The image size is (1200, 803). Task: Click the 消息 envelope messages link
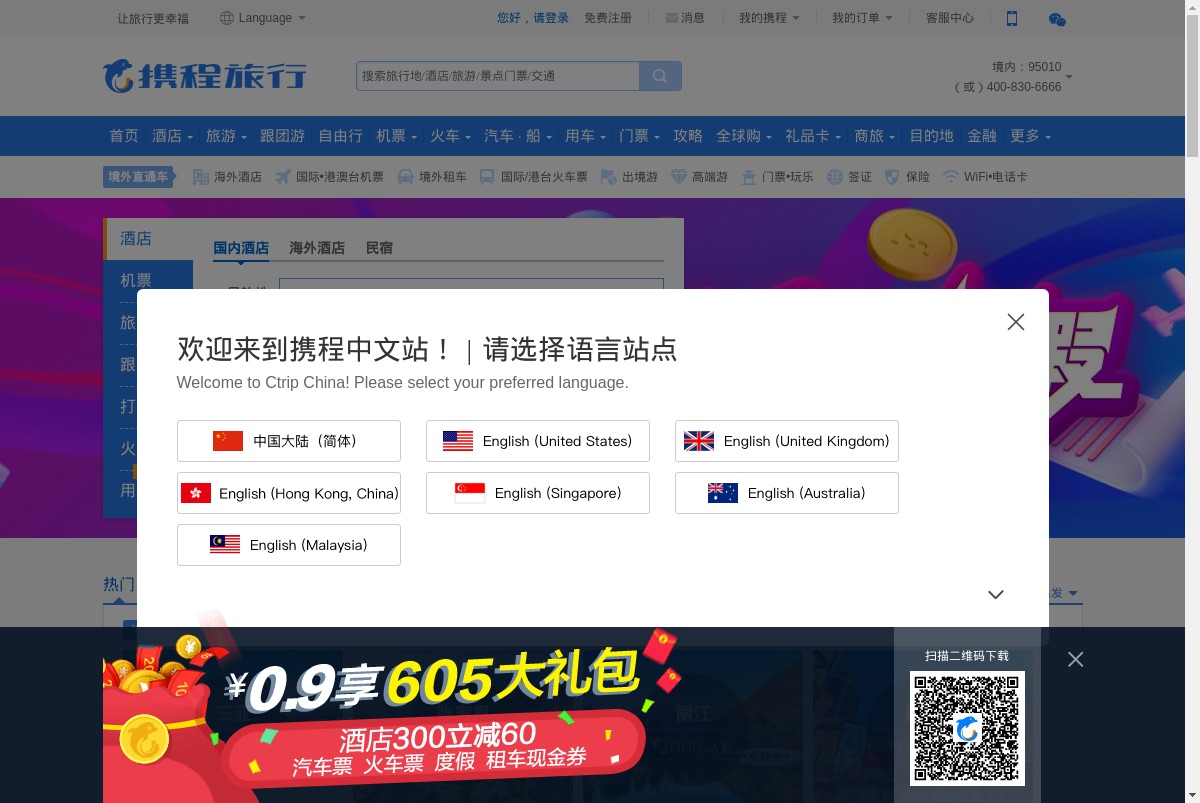(685, 18)
